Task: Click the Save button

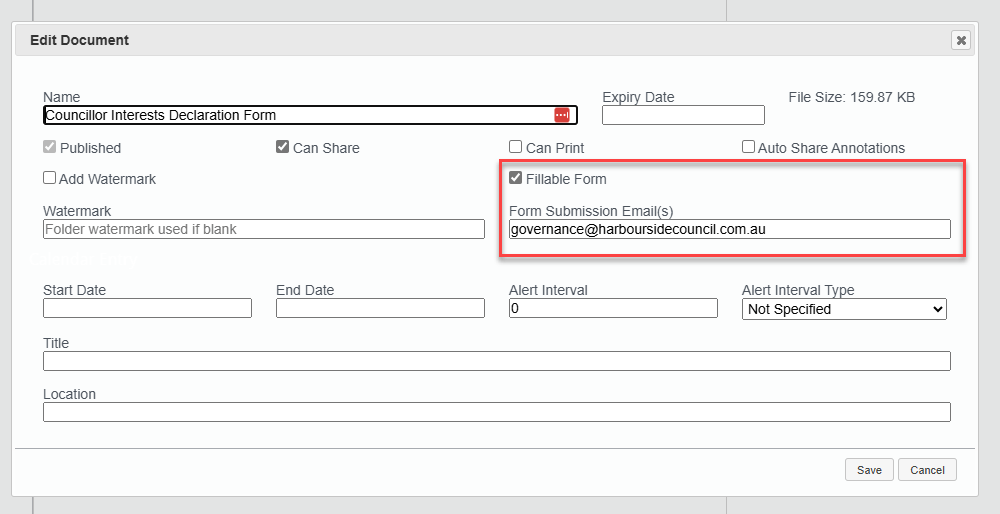Action: 869,470
